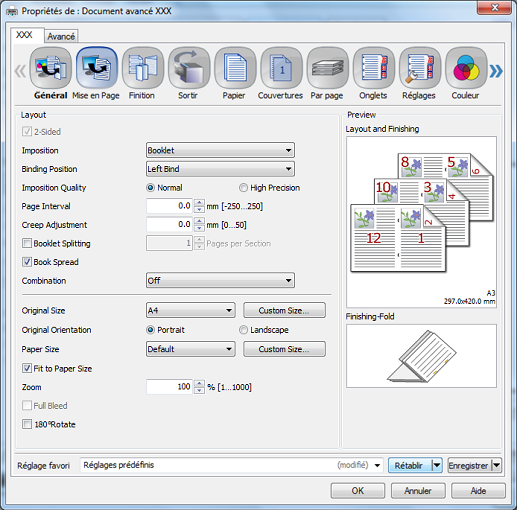Open the Binding Position dropdown

point(220,169)
